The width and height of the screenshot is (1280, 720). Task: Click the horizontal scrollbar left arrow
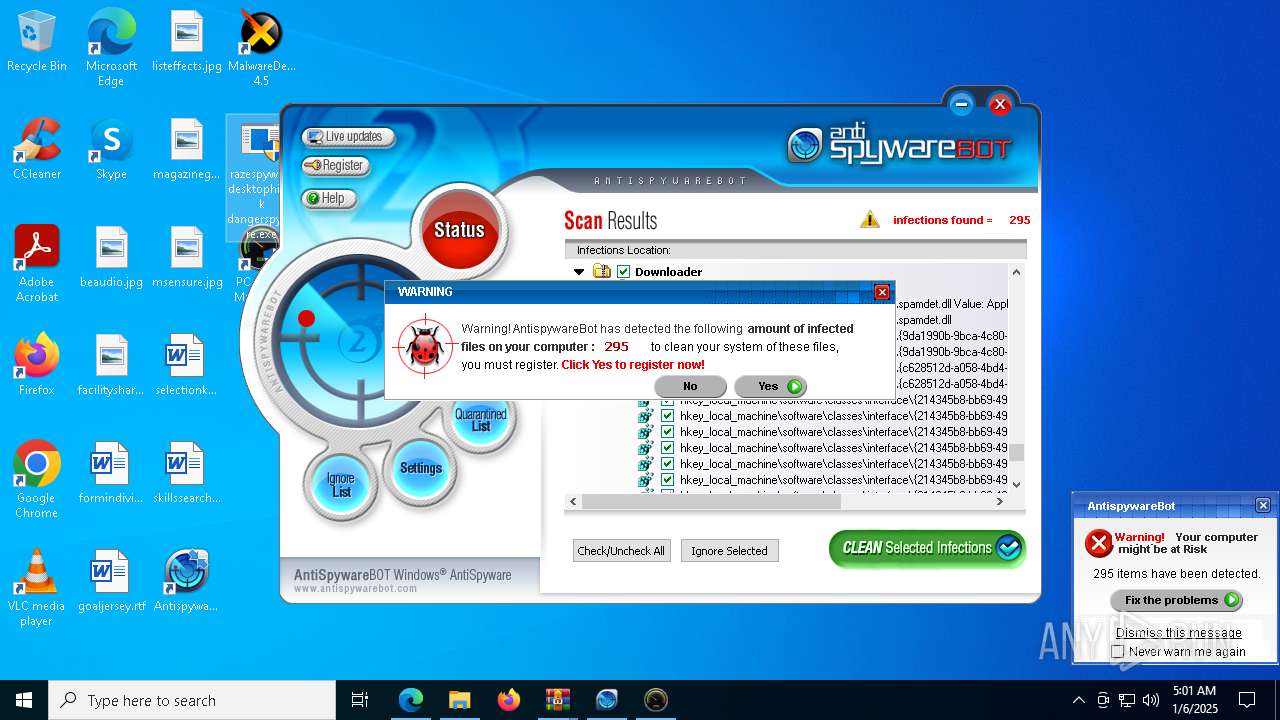coord(573,502)
